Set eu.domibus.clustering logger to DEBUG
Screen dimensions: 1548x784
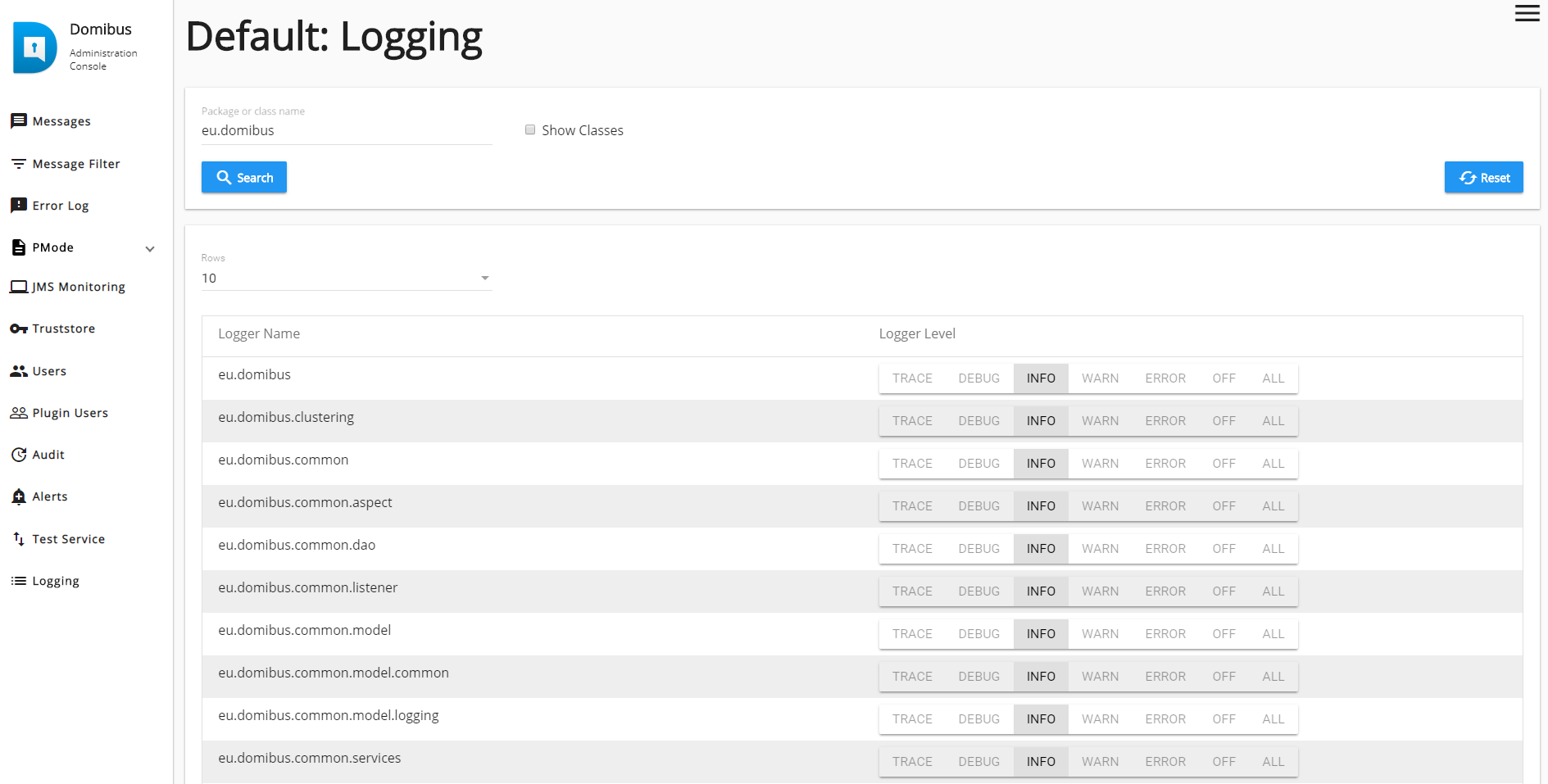tap(979, 421)
